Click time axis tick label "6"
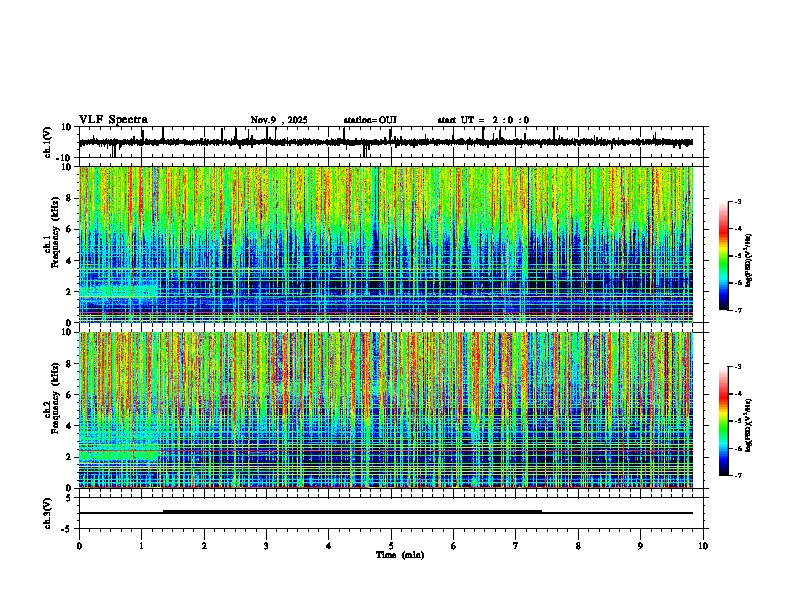The image size is (792, 612). 454,546
